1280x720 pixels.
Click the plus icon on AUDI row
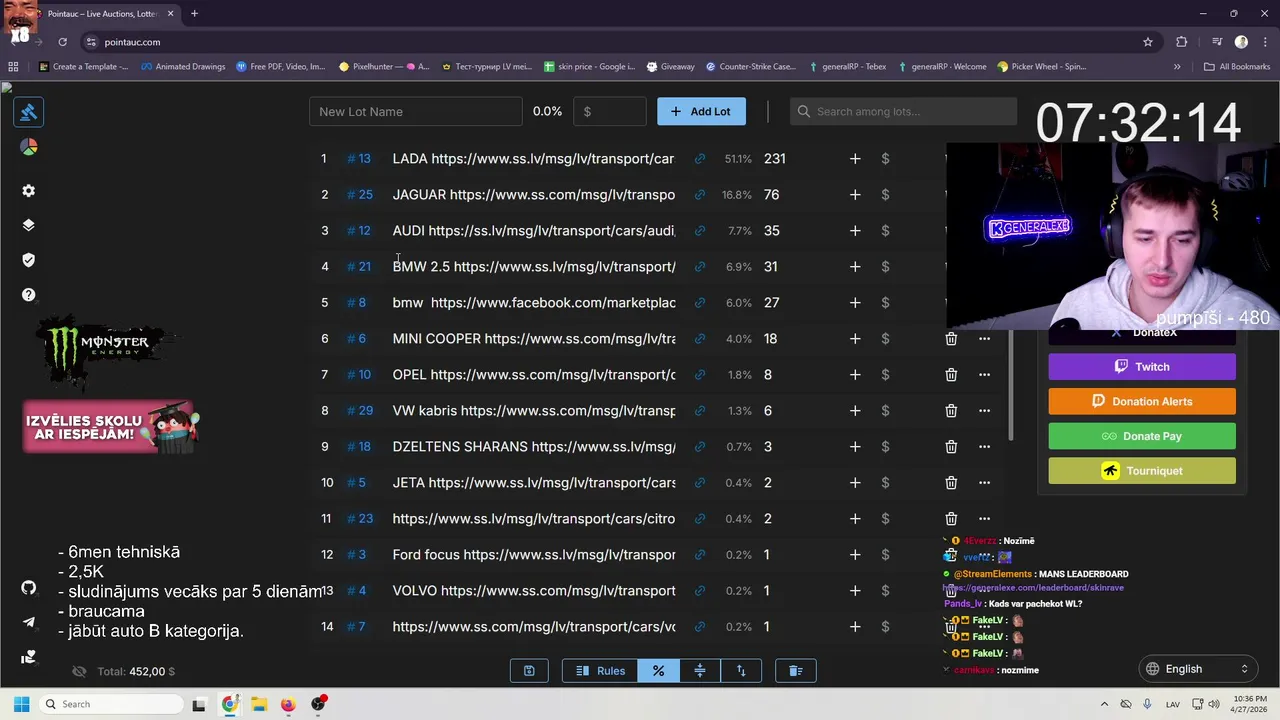[x=855, y=231]
